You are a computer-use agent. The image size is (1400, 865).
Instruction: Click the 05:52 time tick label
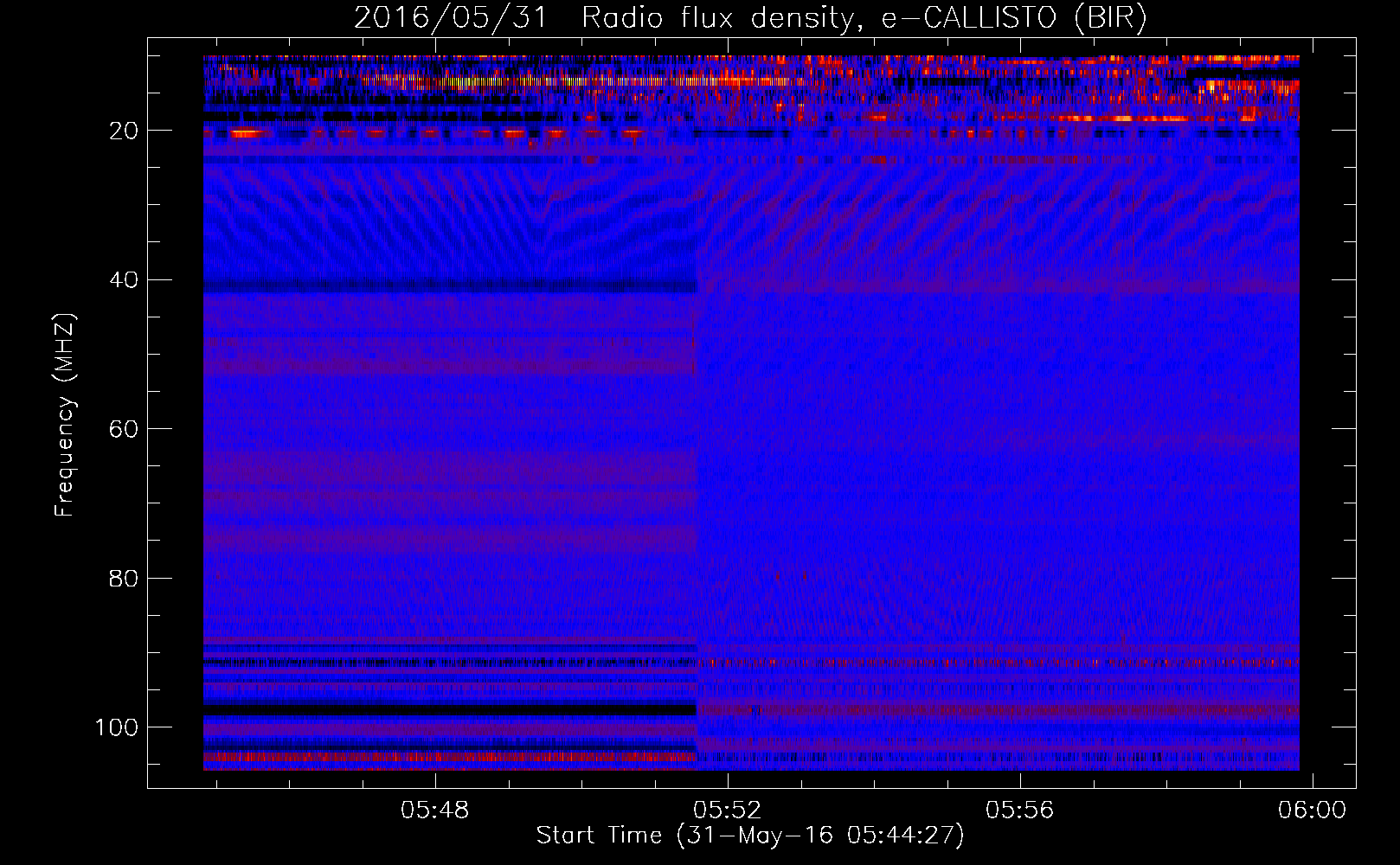coord(728,811)
